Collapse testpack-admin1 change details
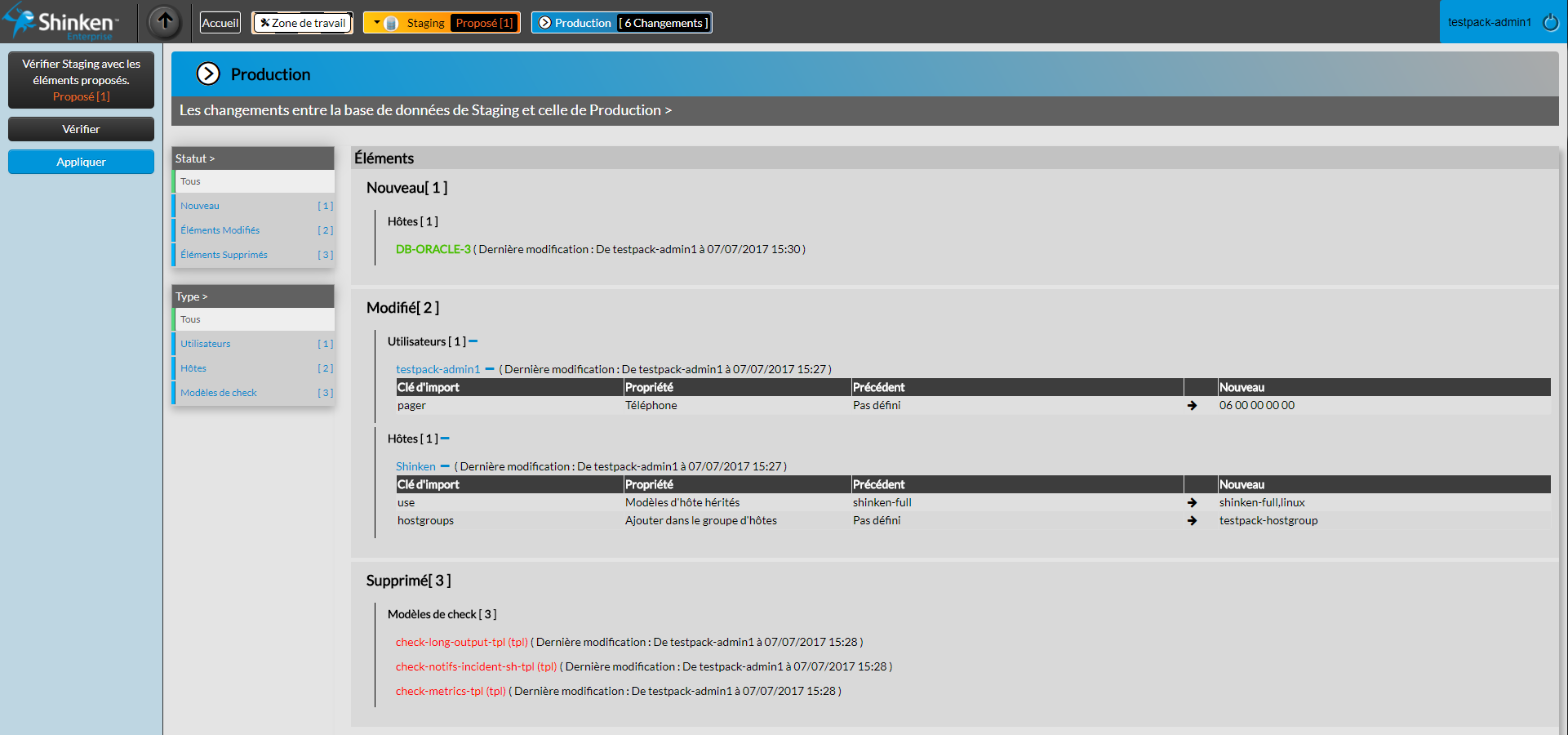 tap(490, 369)
